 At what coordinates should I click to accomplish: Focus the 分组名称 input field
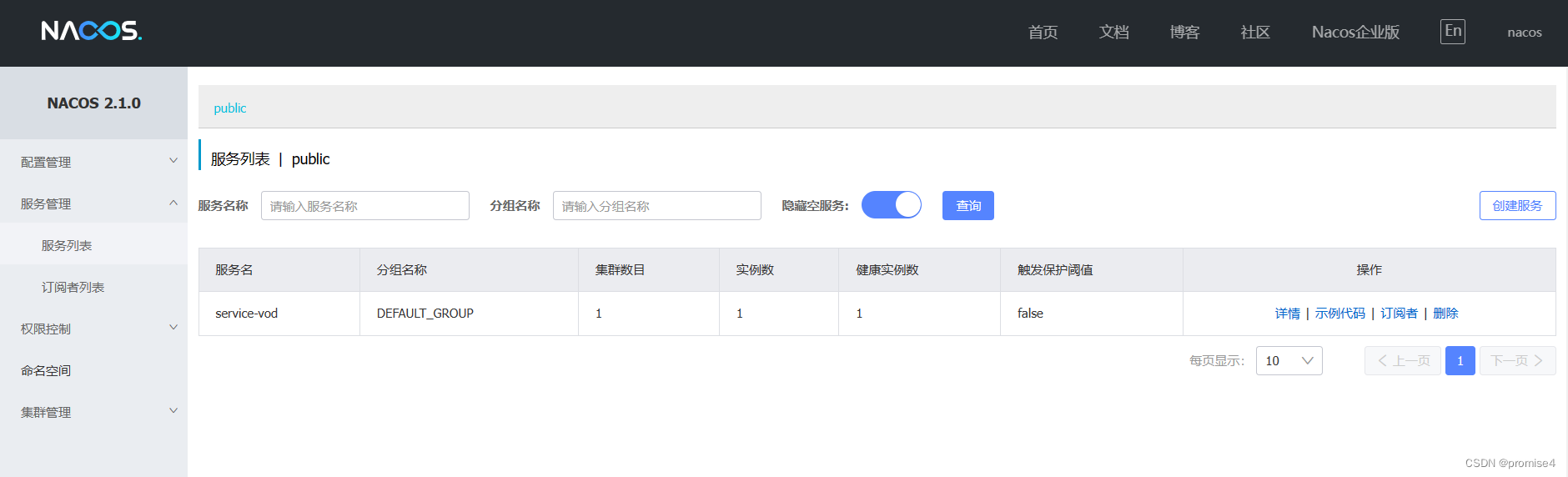pyautogui.click(x=657, y=205)
